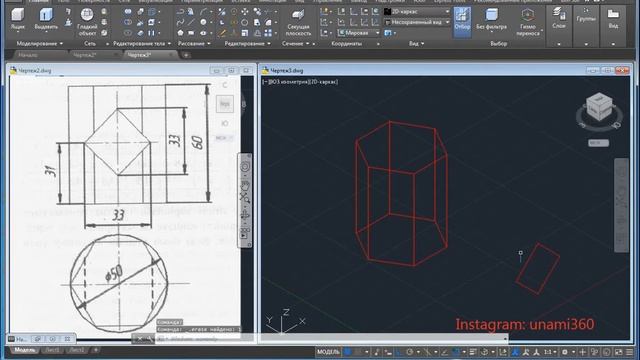The height and width of the screenshot is (360, 640).
Task: Click the array editing tool icon
Action: 268,33
